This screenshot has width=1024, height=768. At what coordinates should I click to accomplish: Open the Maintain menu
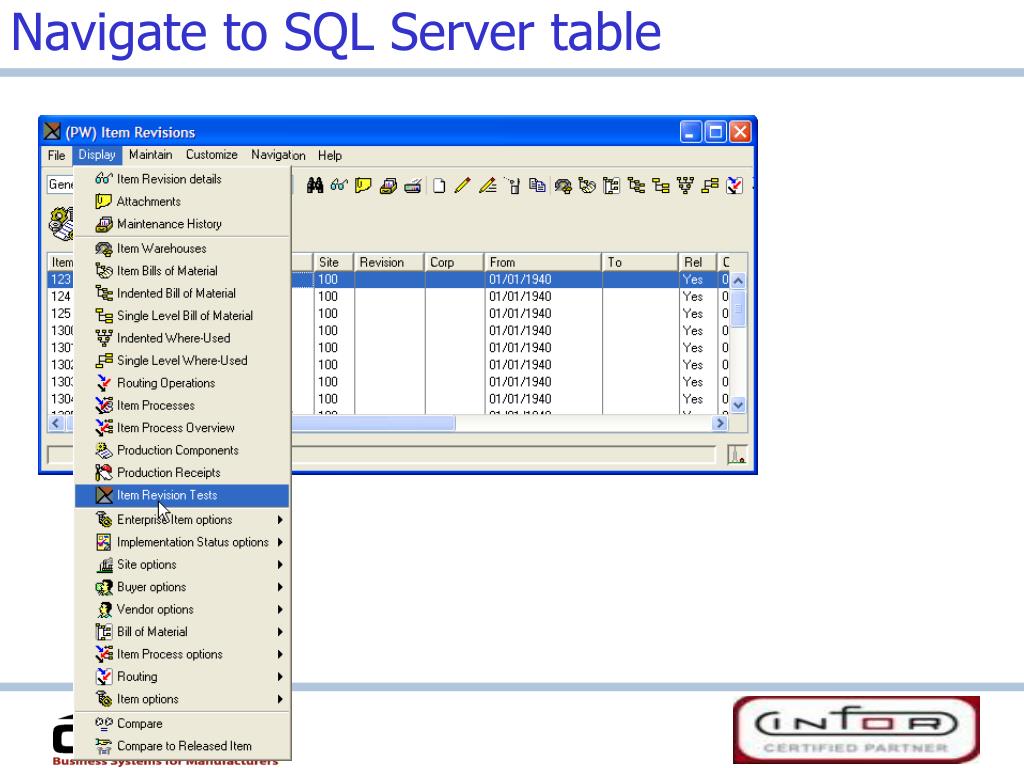[151, 155]
